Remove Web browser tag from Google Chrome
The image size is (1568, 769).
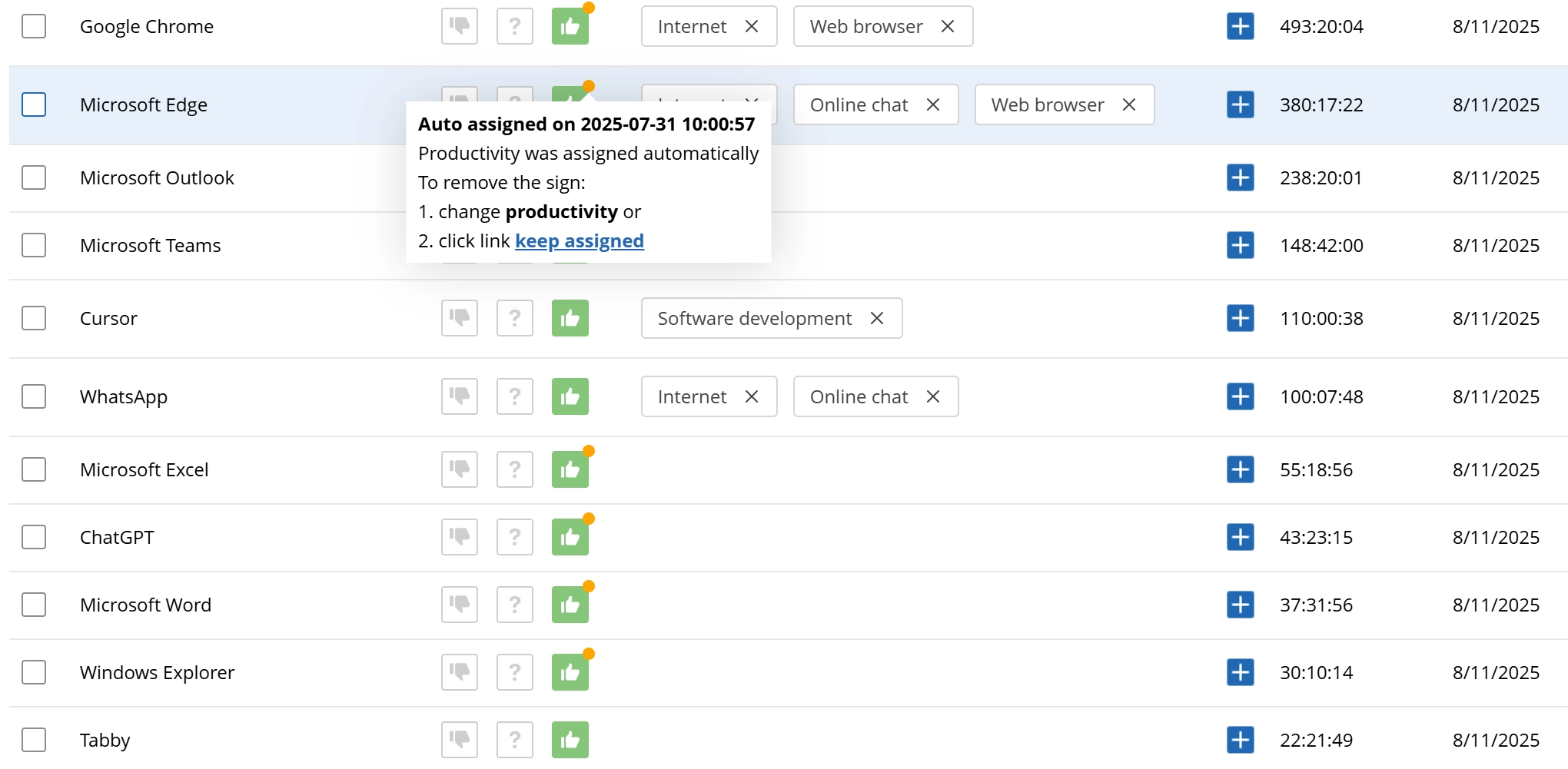pos(948,26)
